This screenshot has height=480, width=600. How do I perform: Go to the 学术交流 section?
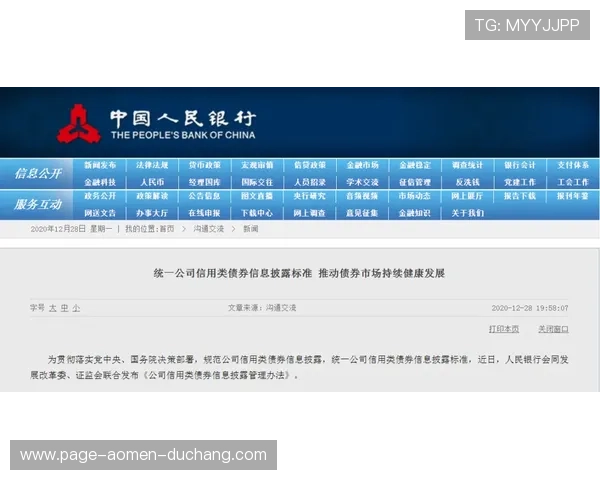pyautogui.click(x=362, y=182)
